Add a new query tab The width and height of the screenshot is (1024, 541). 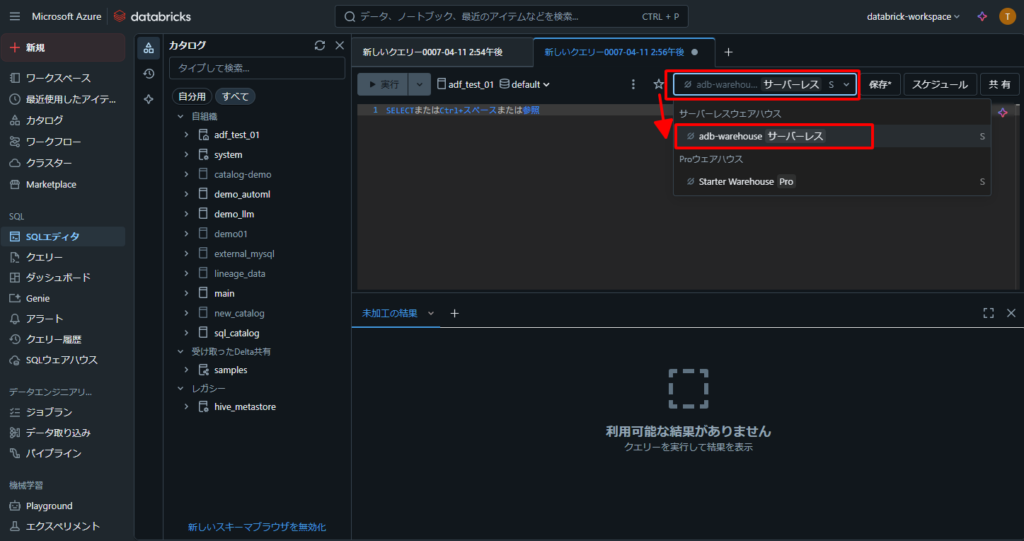[x=729, y=52]
